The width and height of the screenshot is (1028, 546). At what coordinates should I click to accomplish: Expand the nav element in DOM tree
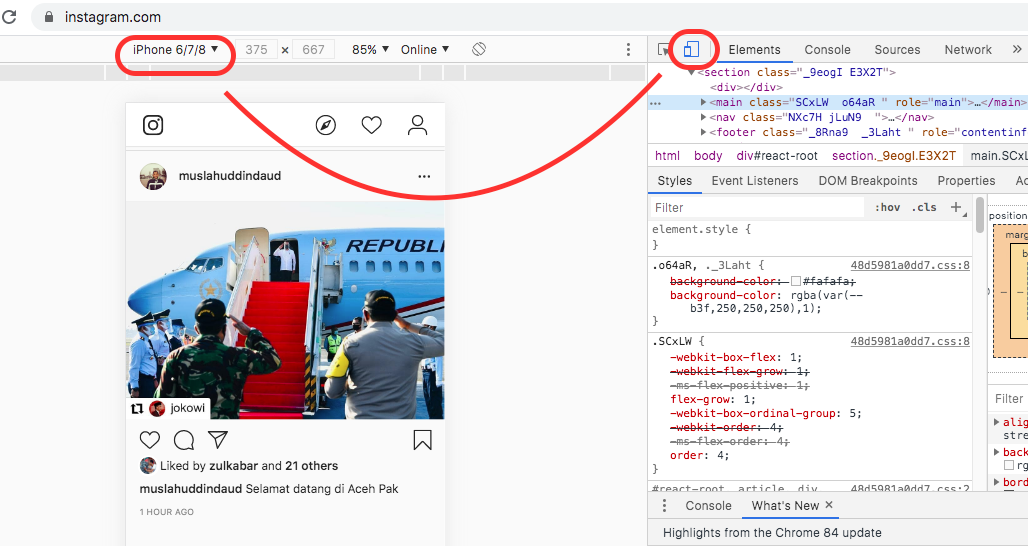(x=705, y=117)
